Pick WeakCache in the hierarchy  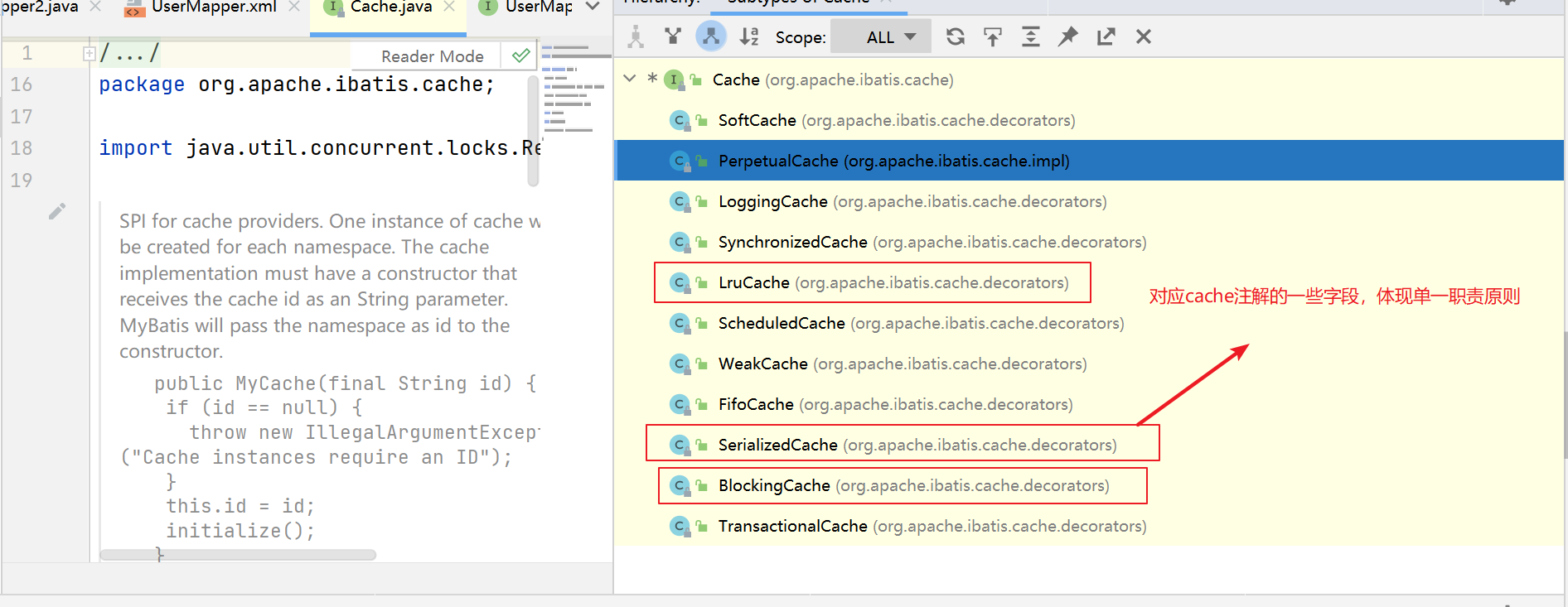(x=1088, y=364)
